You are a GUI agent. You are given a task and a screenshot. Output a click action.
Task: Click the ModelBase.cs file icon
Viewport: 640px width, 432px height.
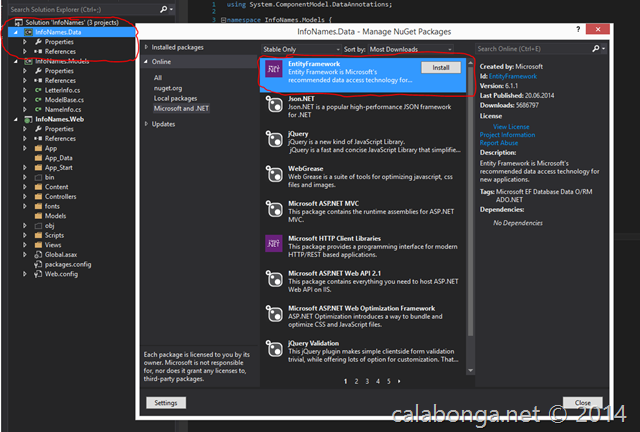click(x=38, y=100)
